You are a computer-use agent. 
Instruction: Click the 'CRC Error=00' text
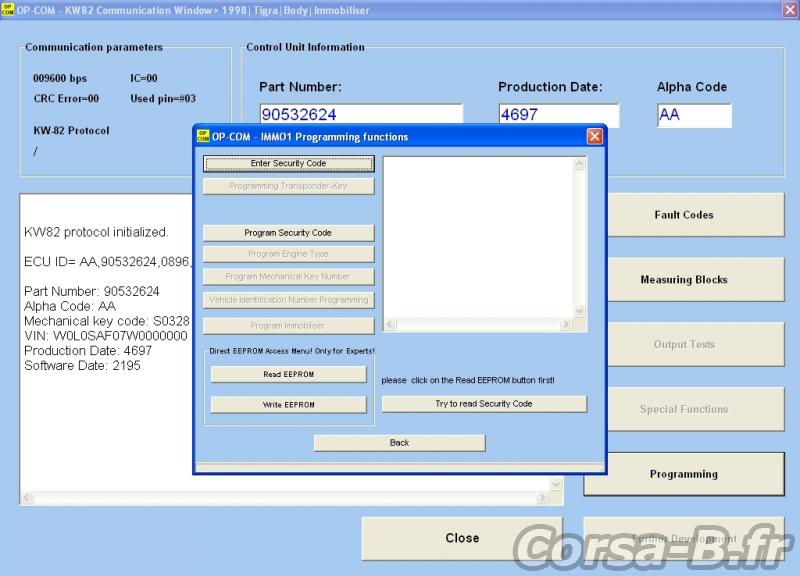pyautogui.click(x=66, y=99)
